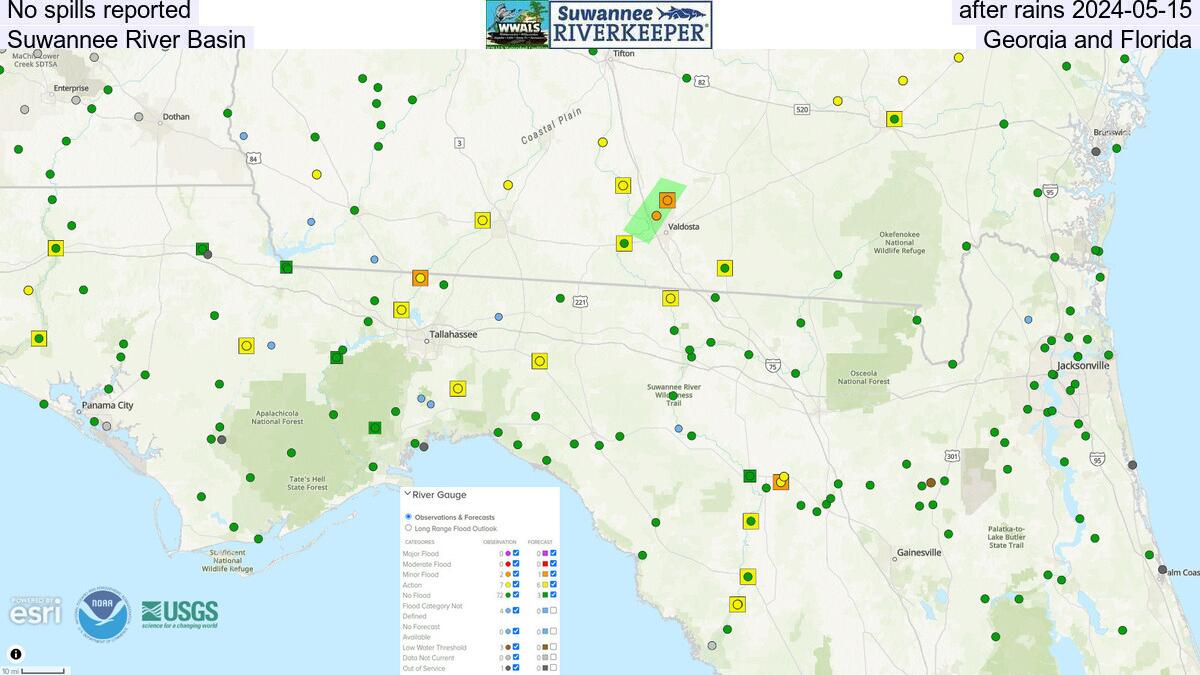Click Moderate Flood red observation swatch
The image size is (1200, 675).
[x=508, y=564]
